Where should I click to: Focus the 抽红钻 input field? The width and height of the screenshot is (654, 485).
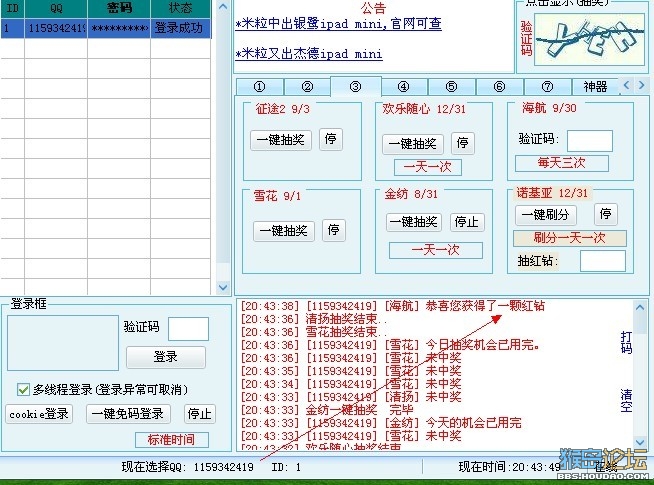603,261
